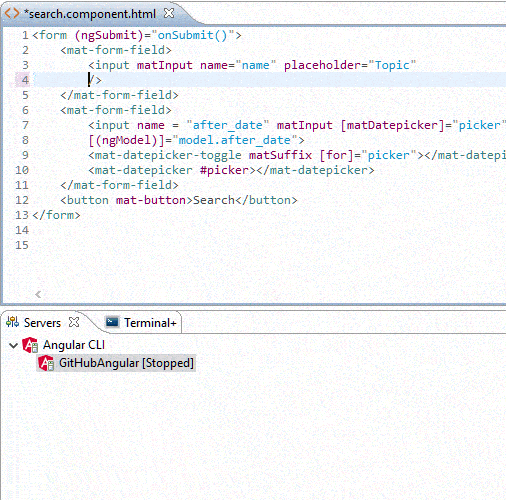Close the Servers view tab
This screenshot has height=500, width=506.
pos(74,322)
